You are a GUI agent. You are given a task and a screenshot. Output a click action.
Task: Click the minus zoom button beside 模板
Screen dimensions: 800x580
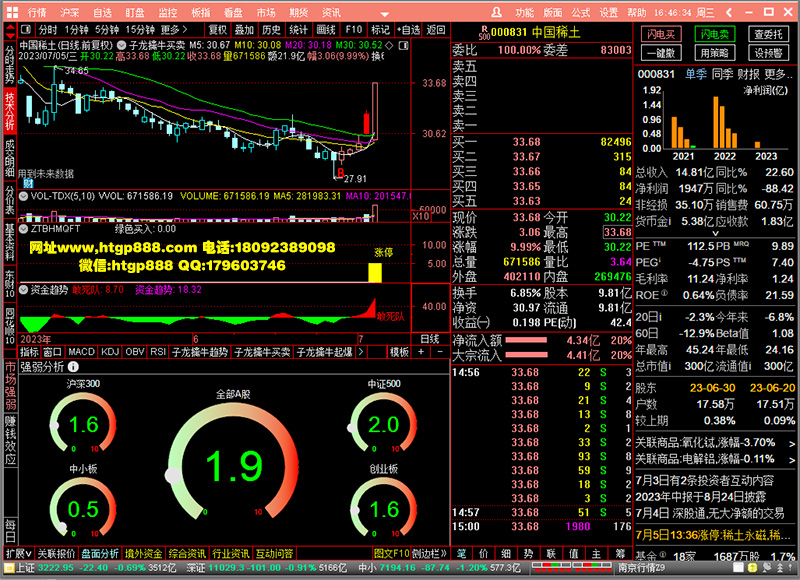(440, 351)
